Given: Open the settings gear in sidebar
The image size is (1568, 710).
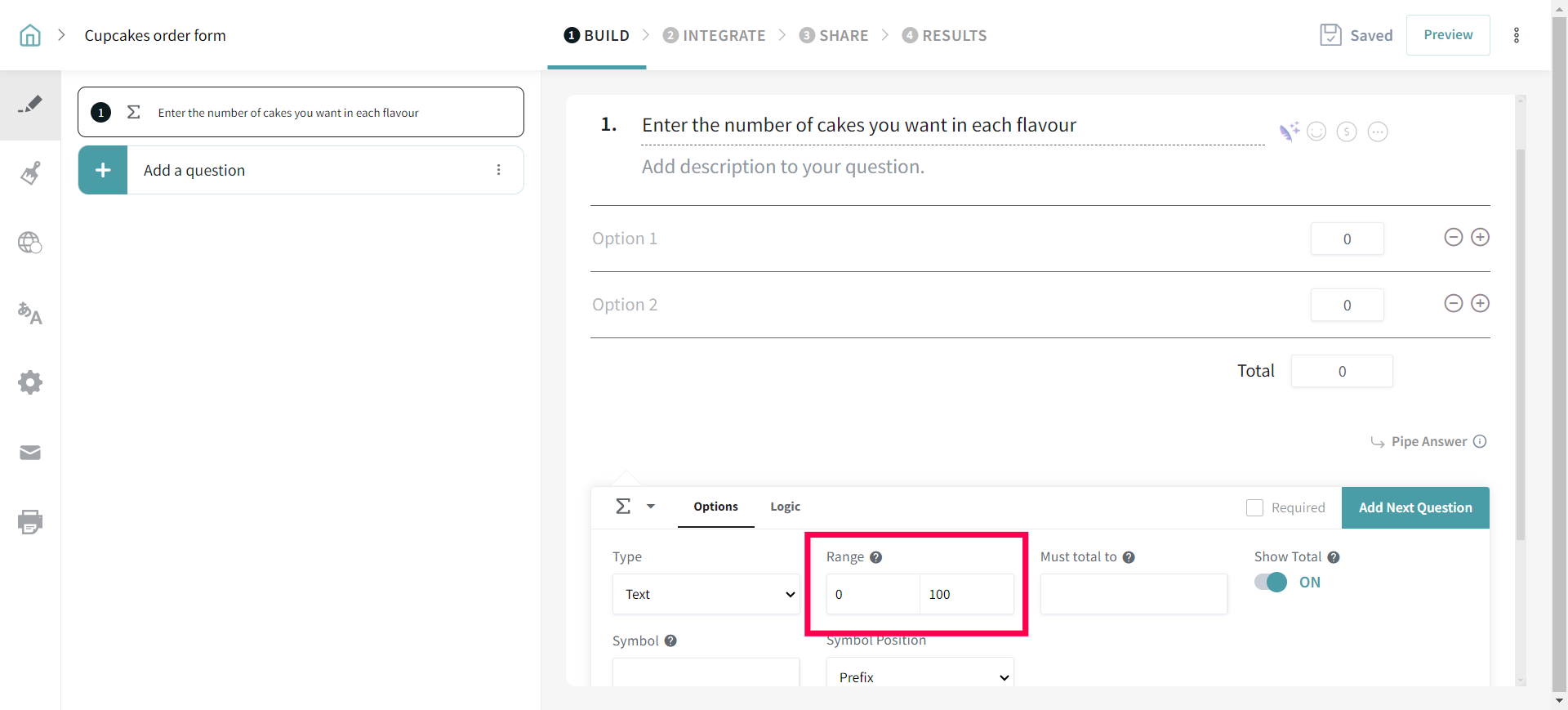Looking at the screenshot, I should tap(30, 382).
